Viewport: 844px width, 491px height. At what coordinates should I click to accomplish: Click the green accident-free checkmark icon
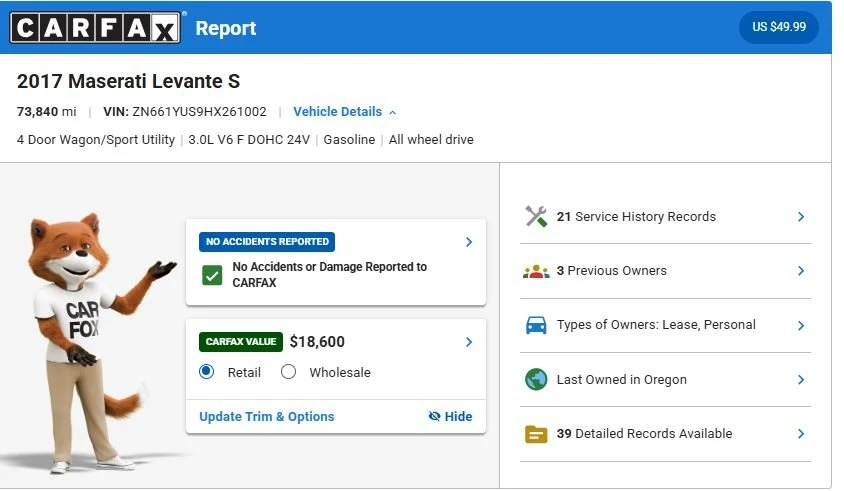coord(212,275)
